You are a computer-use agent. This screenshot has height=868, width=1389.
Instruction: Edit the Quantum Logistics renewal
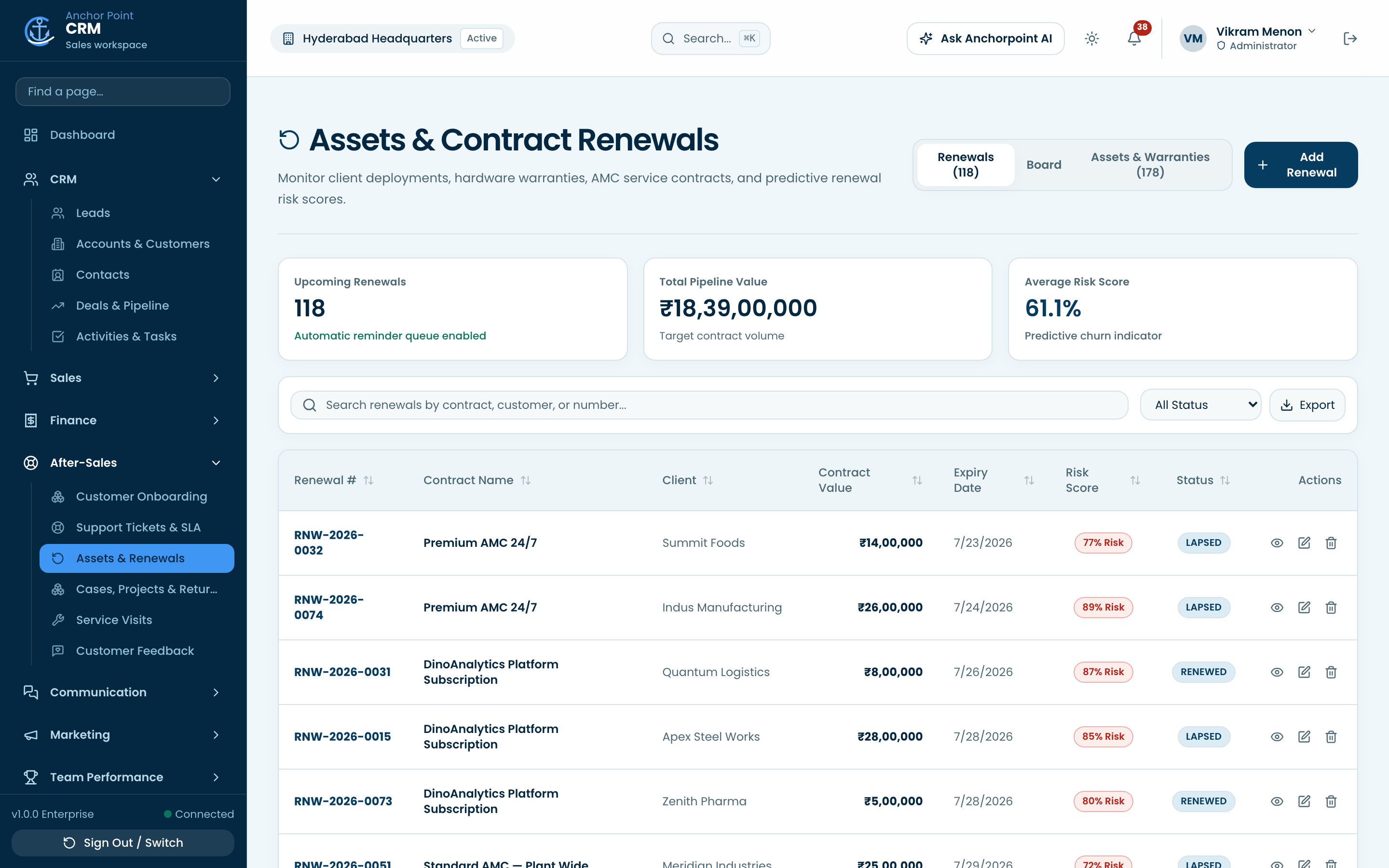[1304, 672]
